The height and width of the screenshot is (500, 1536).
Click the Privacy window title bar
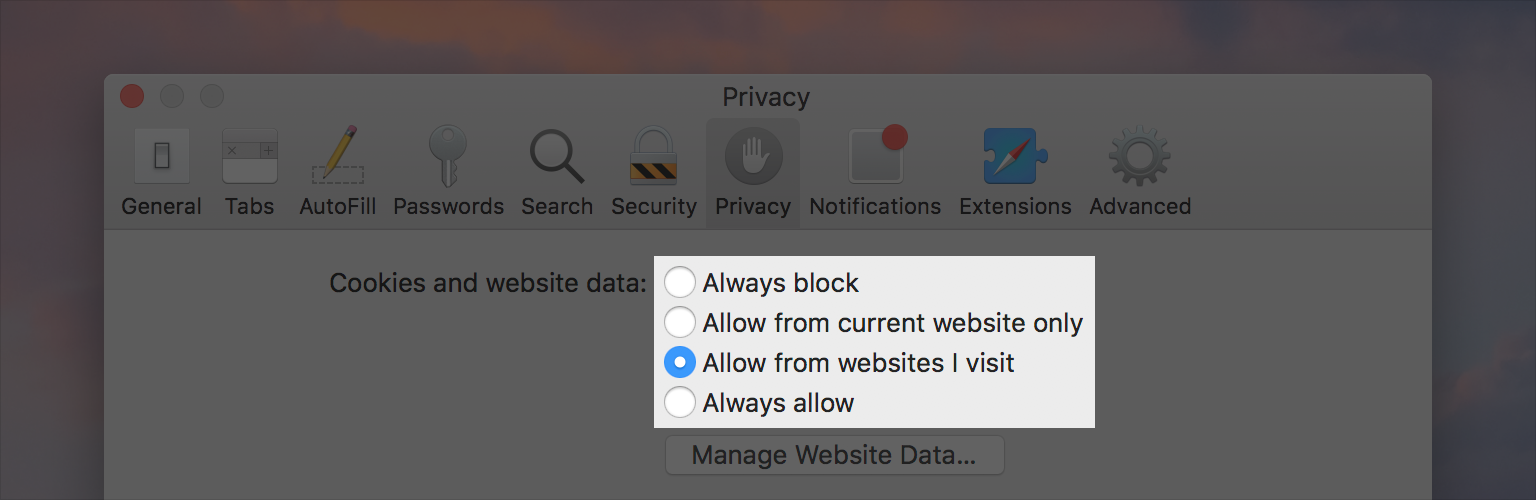click(766, 97)
